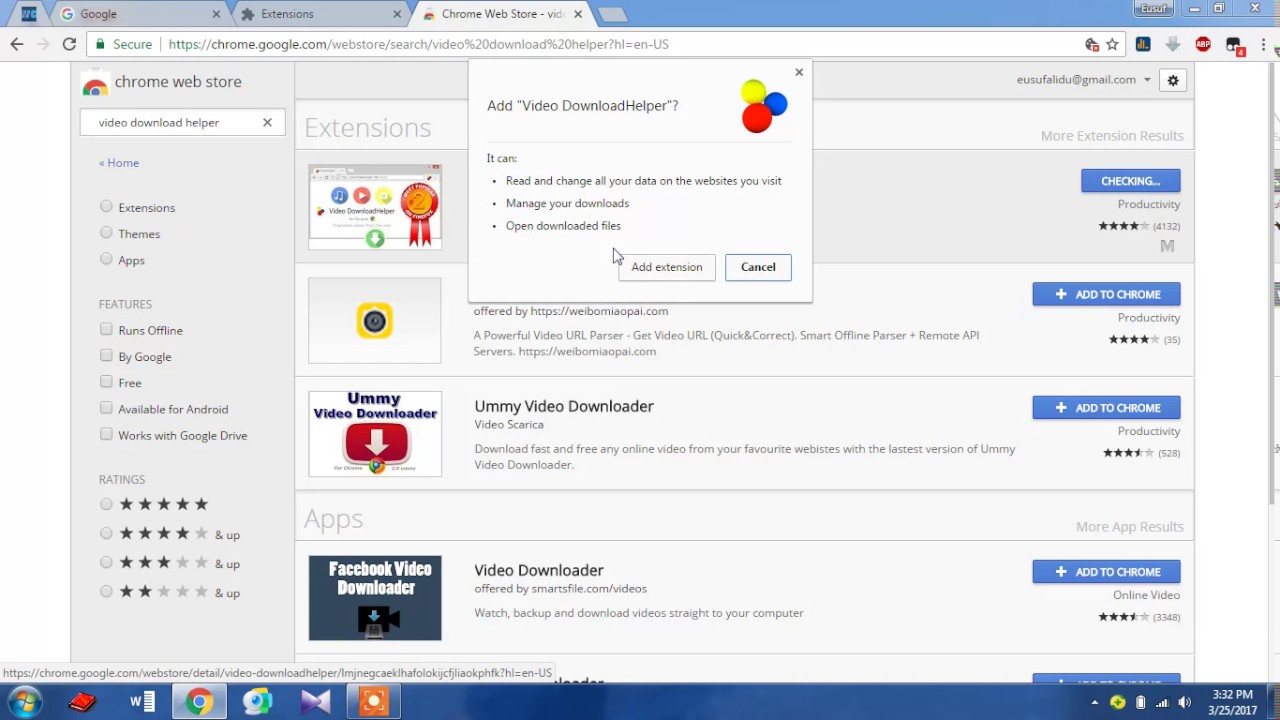1280x720 pixels.
Task: Add the weibomiaopai extension to Chrome
Action: tap(1107, 294)
